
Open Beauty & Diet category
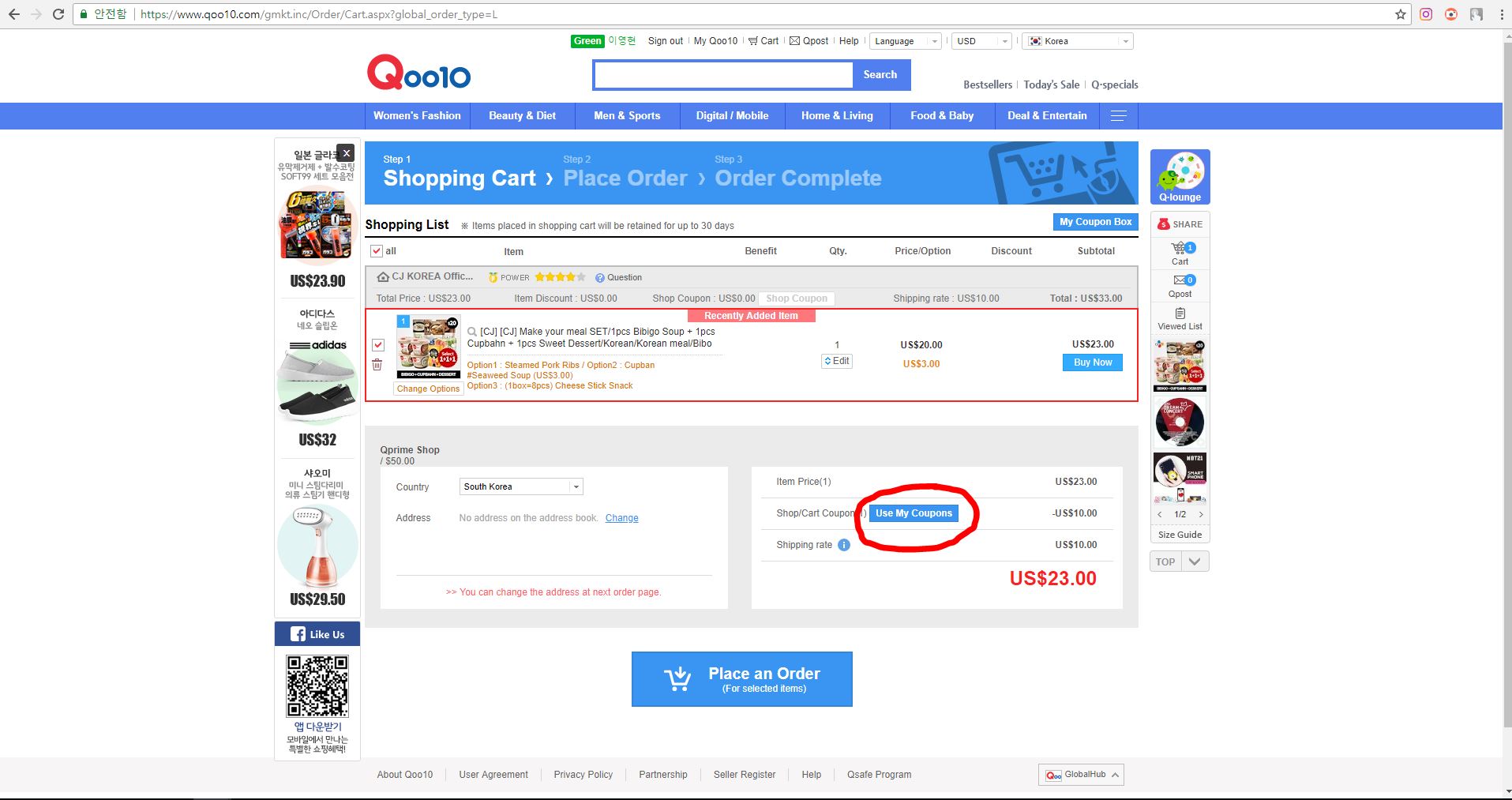pos(522,116)
